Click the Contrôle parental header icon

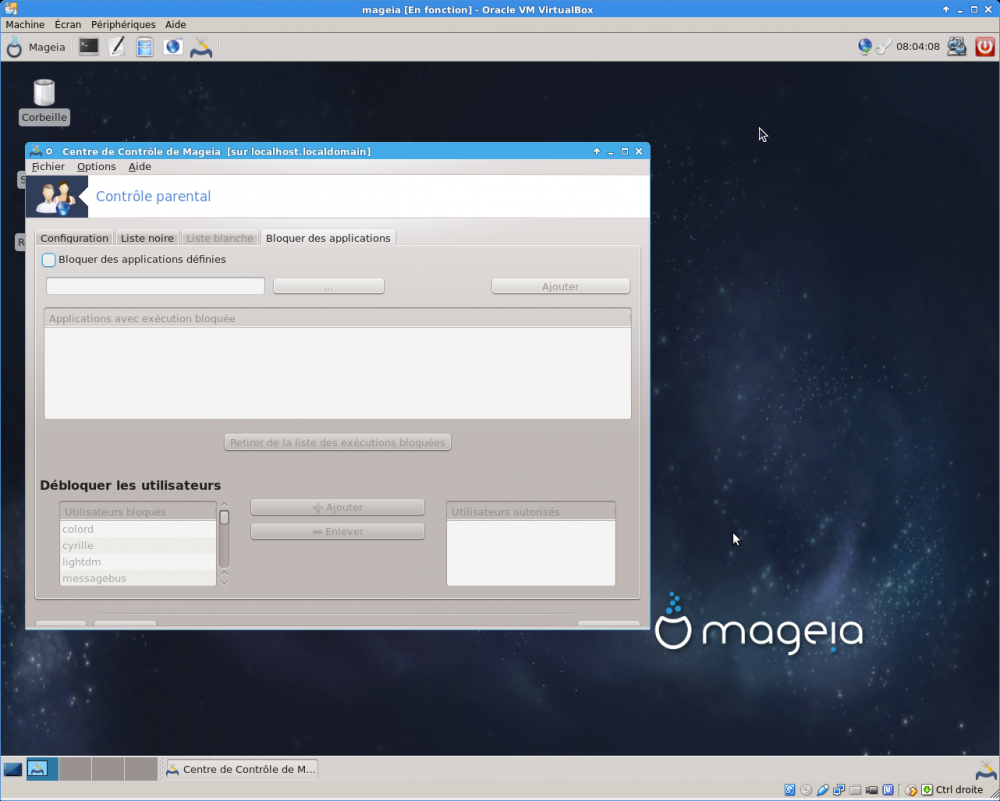57,196
